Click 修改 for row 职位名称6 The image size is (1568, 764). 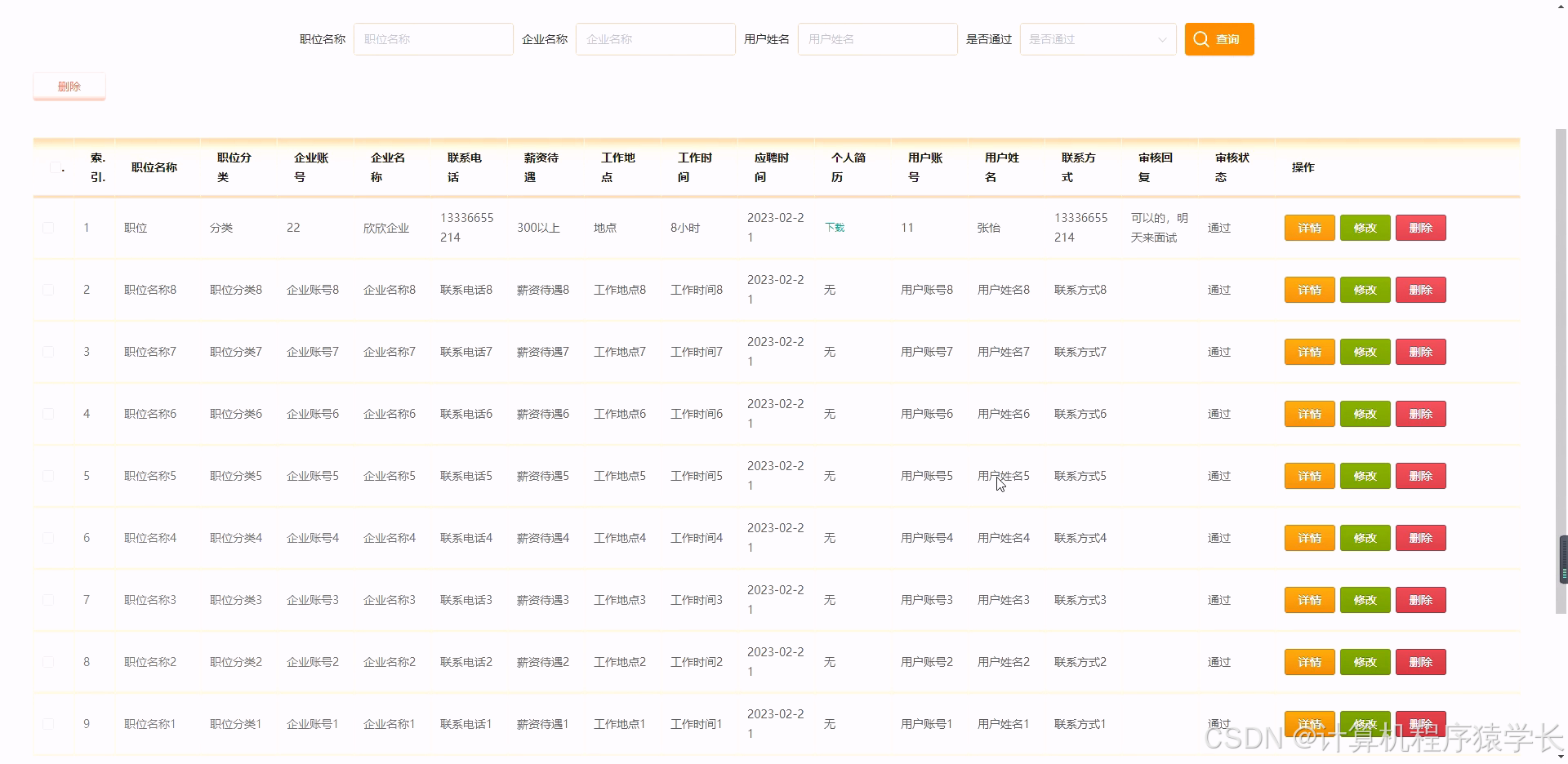(1365, 414)
